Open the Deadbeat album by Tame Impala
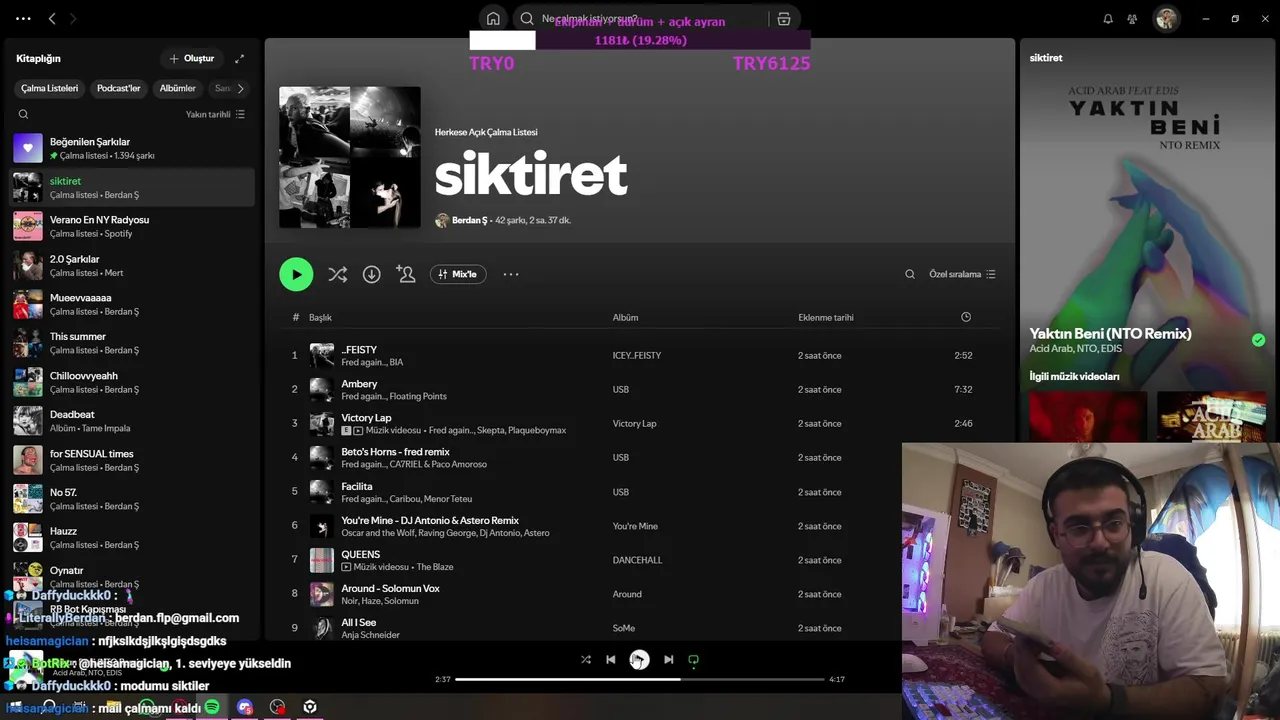The width and height of the screenshot is (1280, 720). click(132, 421)
